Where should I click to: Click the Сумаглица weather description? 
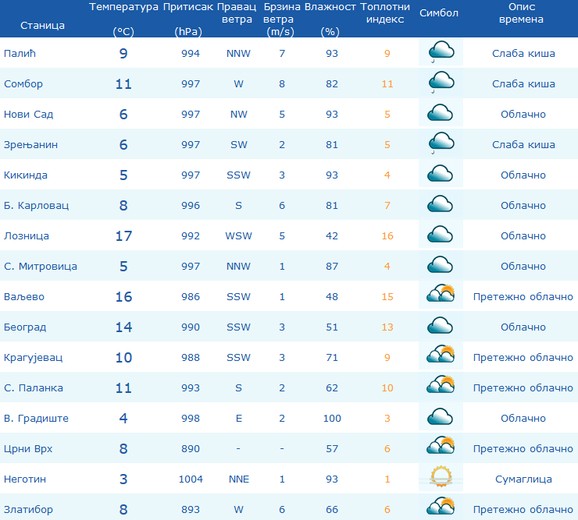click(523, 479)
